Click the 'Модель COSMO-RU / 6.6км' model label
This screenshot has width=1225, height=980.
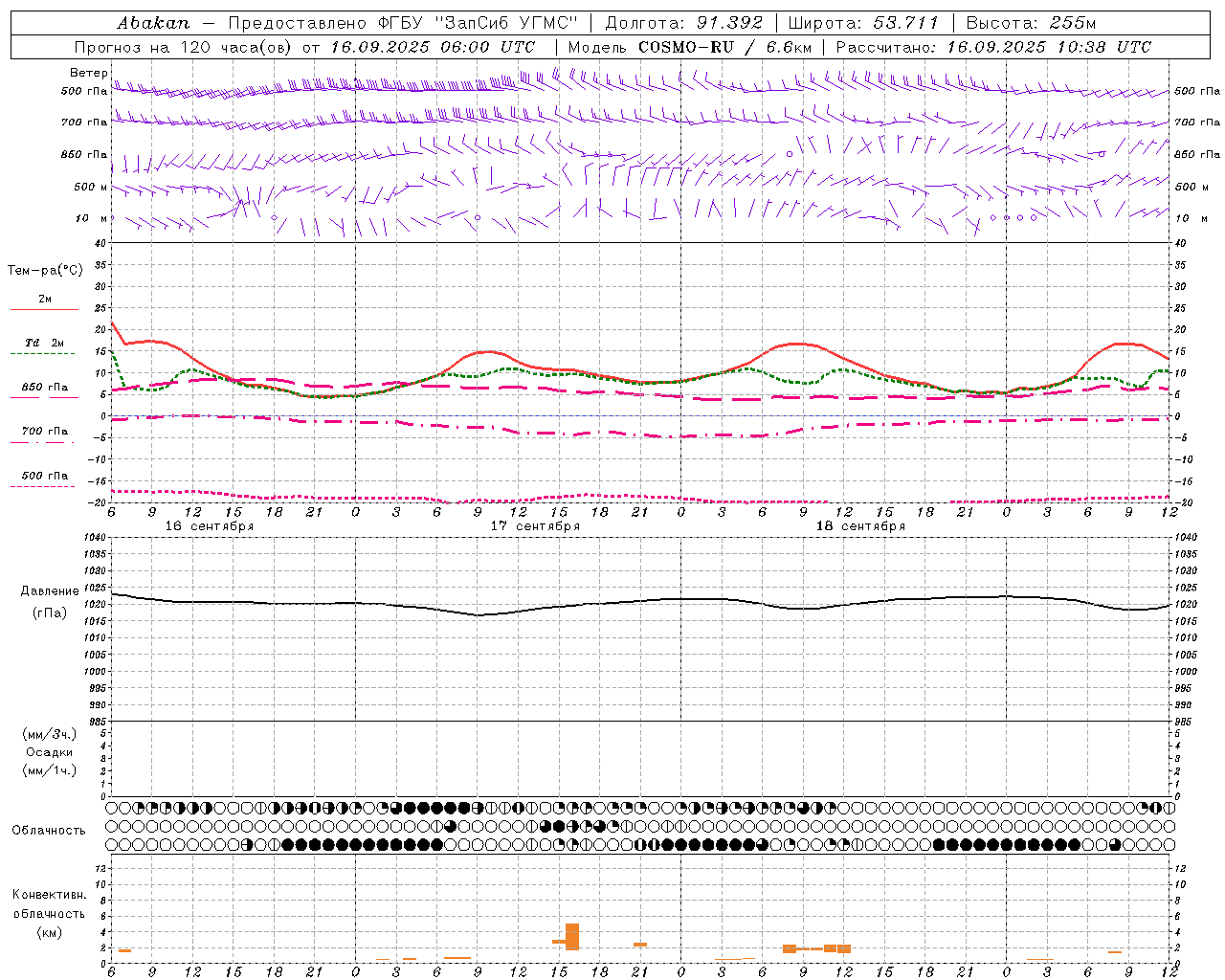(x=689, y=47)
